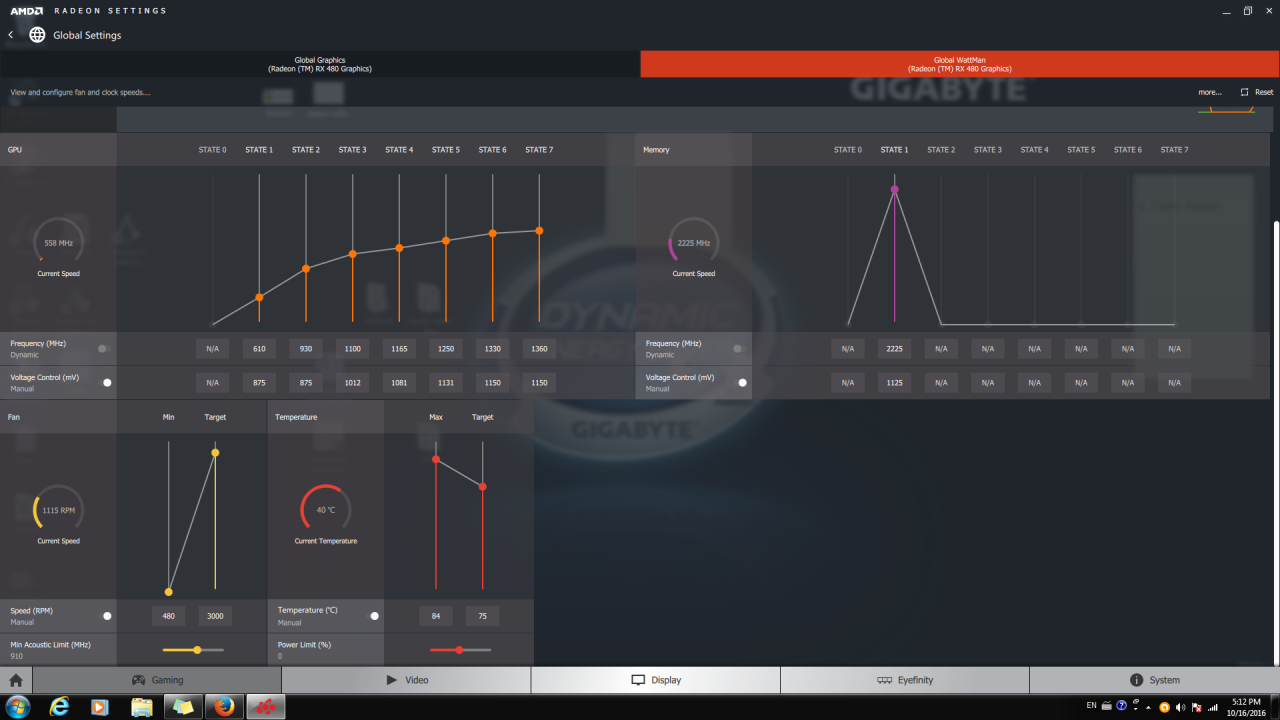Select the Memory State 1 curve point

(x=894, y=189)
